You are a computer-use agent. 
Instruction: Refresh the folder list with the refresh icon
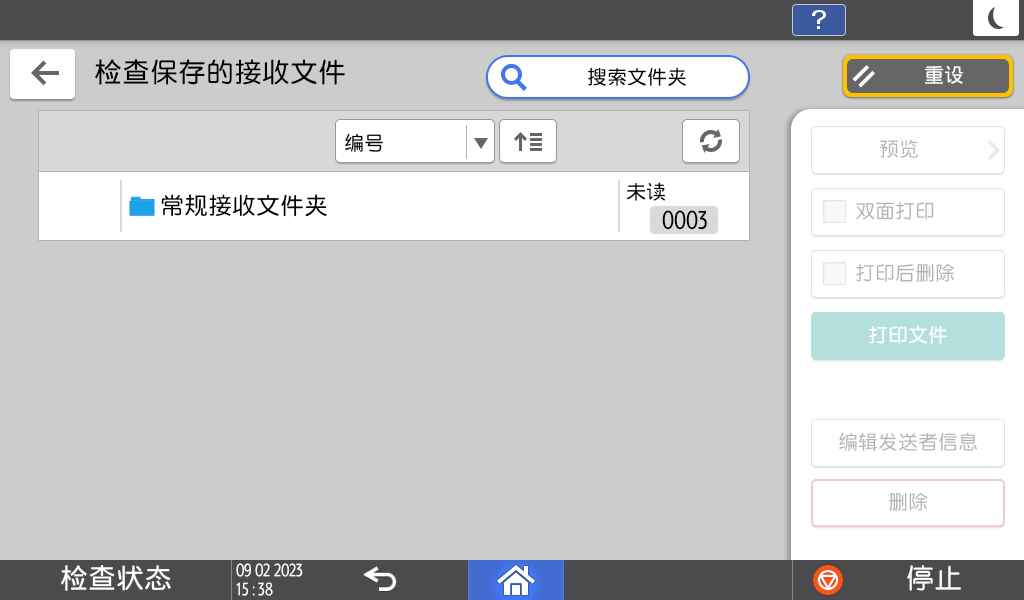coord(710,141)
